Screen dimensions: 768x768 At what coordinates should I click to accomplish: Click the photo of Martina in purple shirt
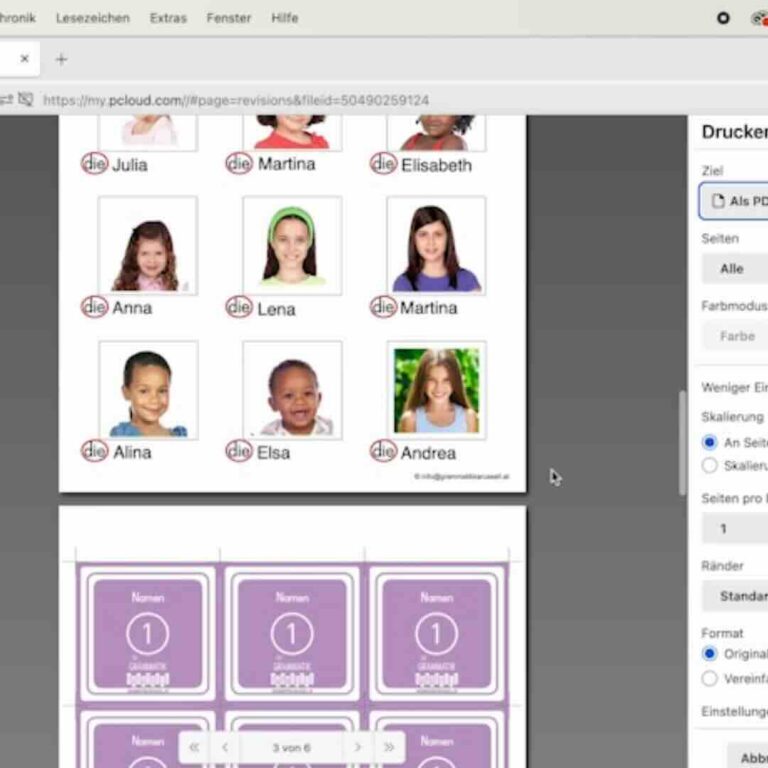(x=436, y=245)
